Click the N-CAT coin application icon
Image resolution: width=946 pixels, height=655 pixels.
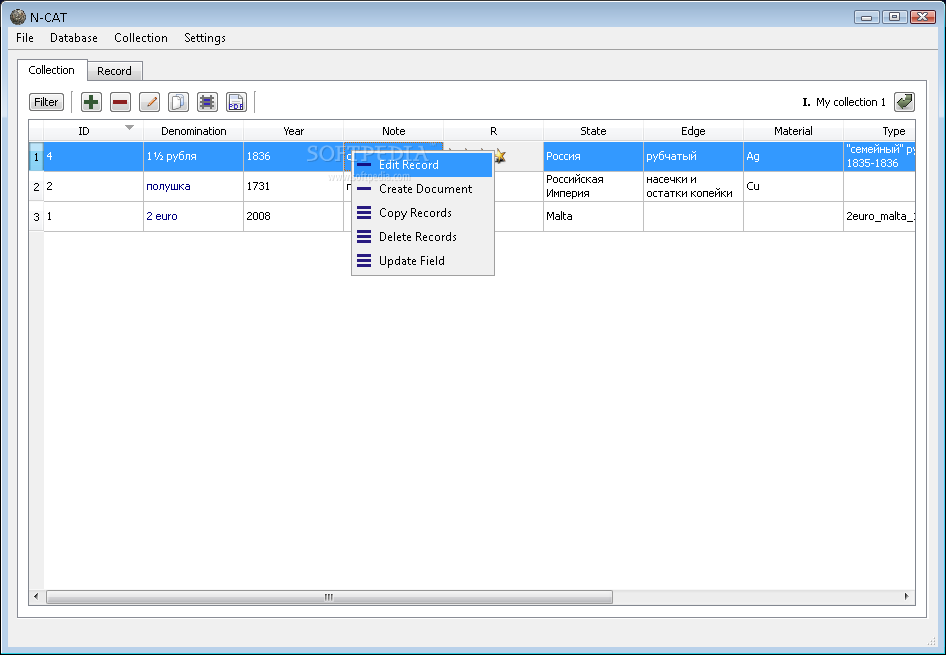(x=18, y=16)
